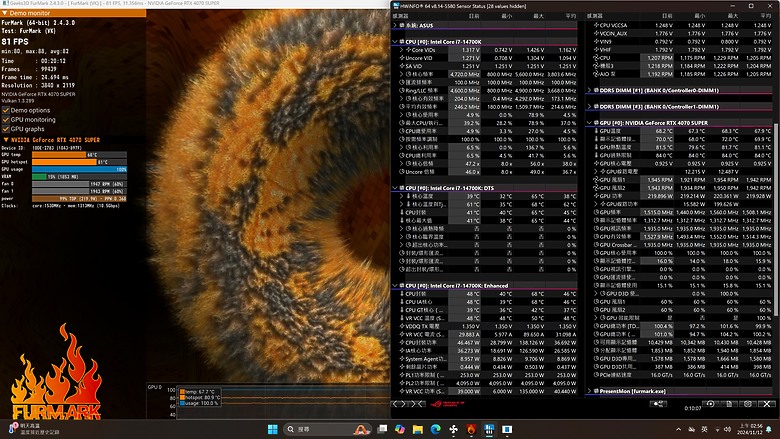Expand the DDR5 DIMM [#1] group
780x439 pixels.
click(589, 90)
